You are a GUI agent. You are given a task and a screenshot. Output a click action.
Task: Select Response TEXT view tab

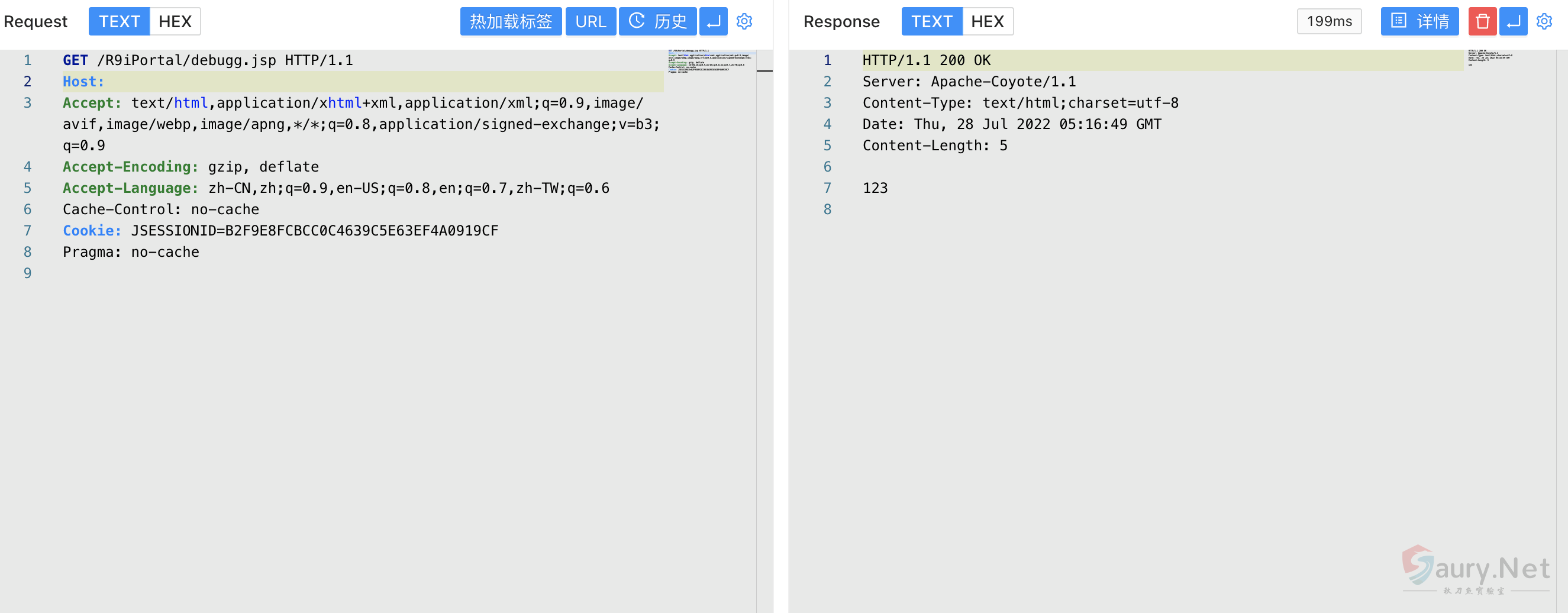point(931,22)
